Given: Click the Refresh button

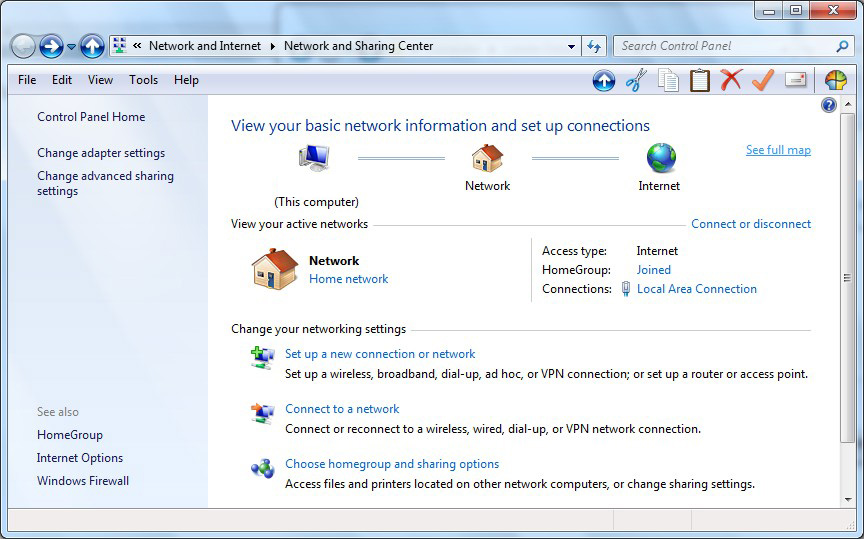Looking at the screenshot, I should tap(594, 46).
